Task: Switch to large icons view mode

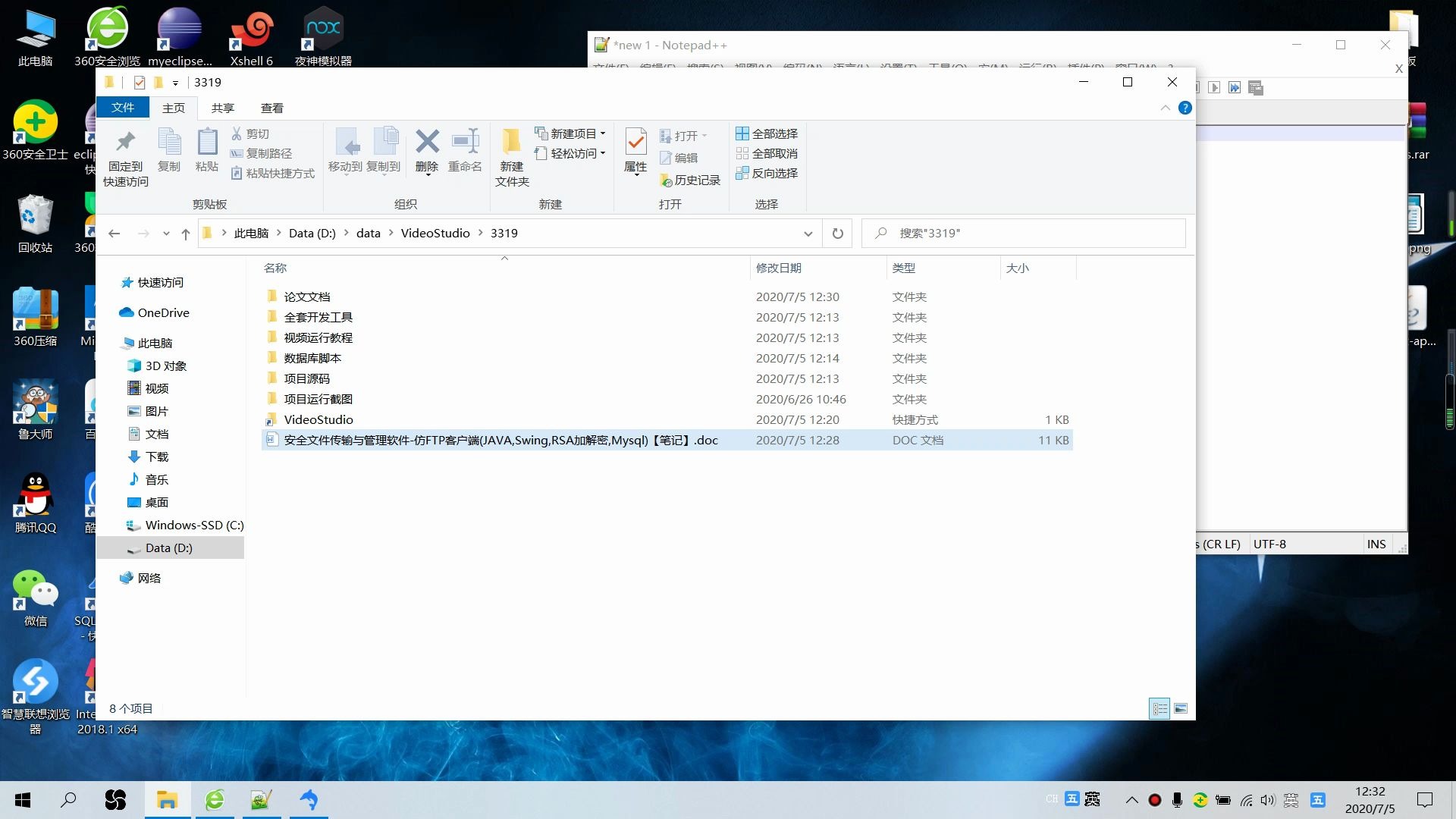Action: 1181,709
